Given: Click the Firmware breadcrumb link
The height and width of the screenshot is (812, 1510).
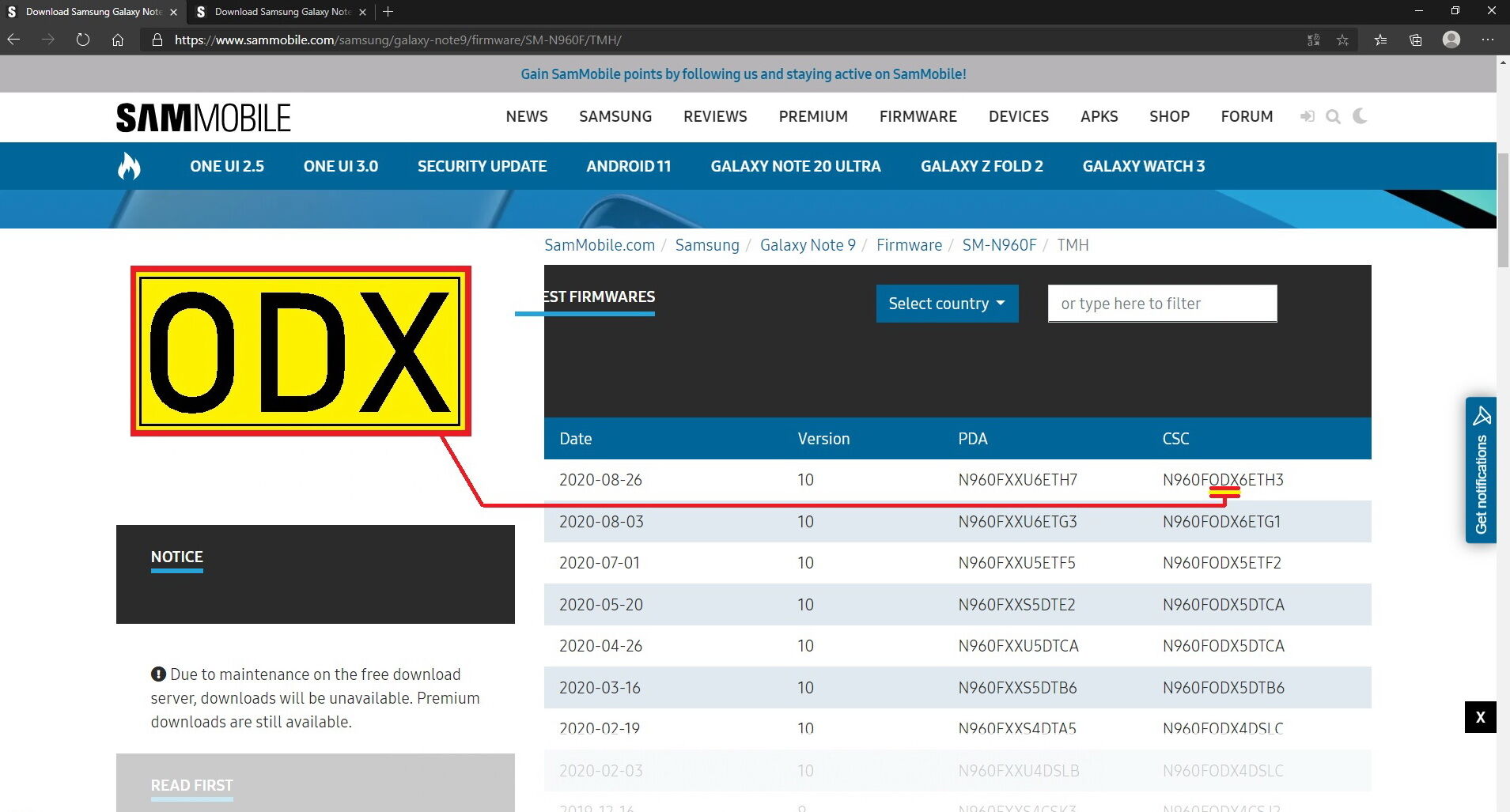Looking at the screenshot, I should pos(909,245).
